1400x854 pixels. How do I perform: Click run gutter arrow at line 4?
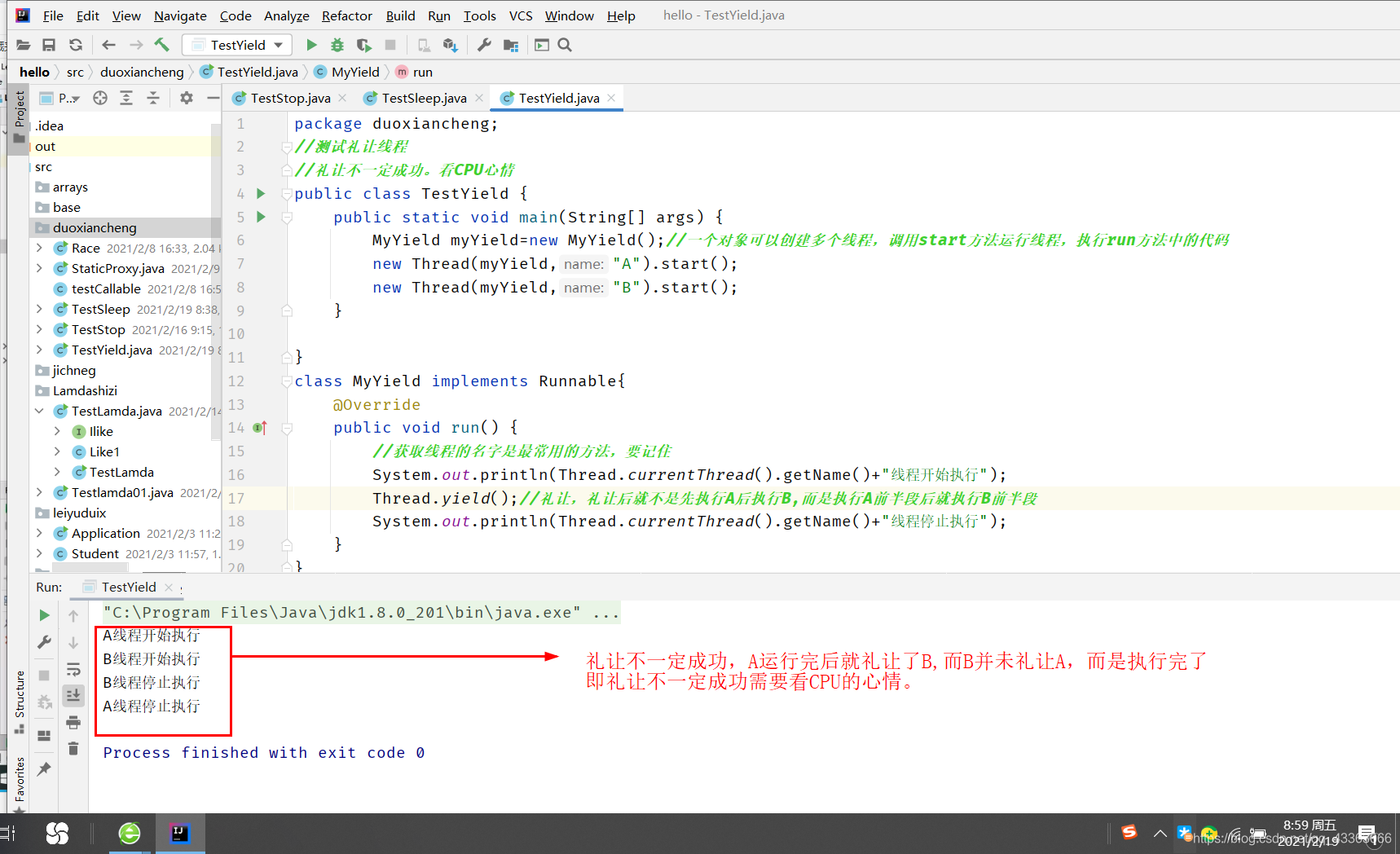point(261,194)
